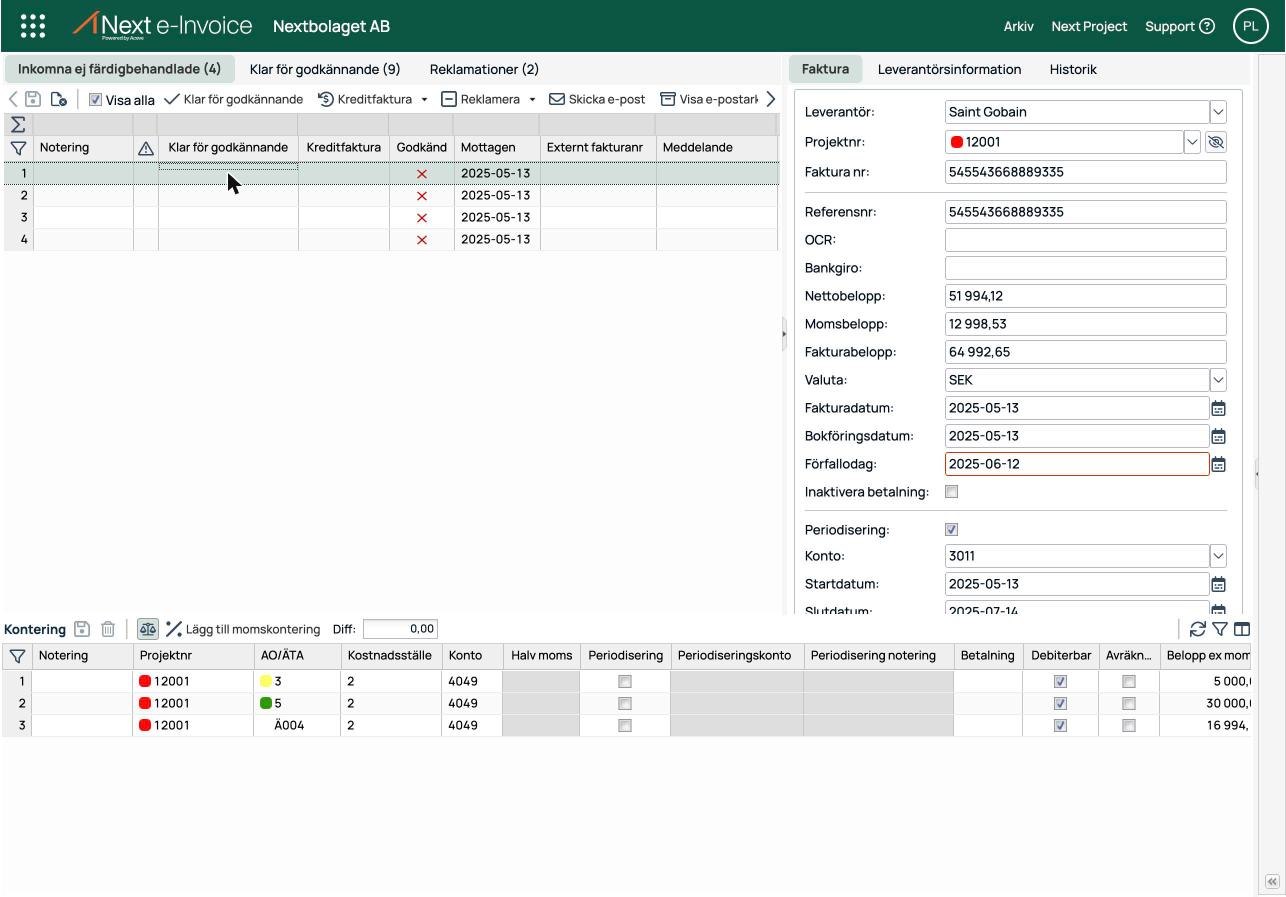1286x897 pixels.
Task: Open the app launcher grid menu
Action: (x=33, y=26)
